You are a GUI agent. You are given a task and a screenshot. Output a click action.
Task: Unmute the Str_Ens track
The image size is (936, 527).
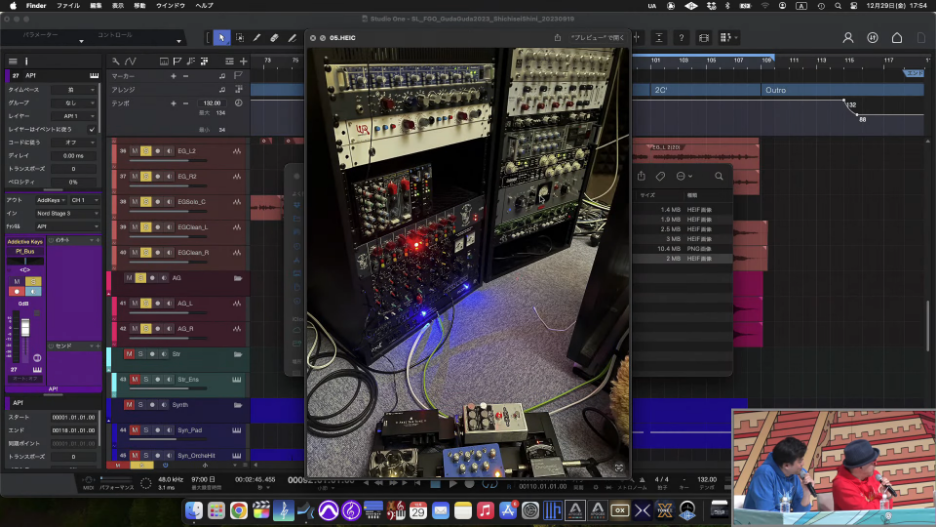[134, 379]
